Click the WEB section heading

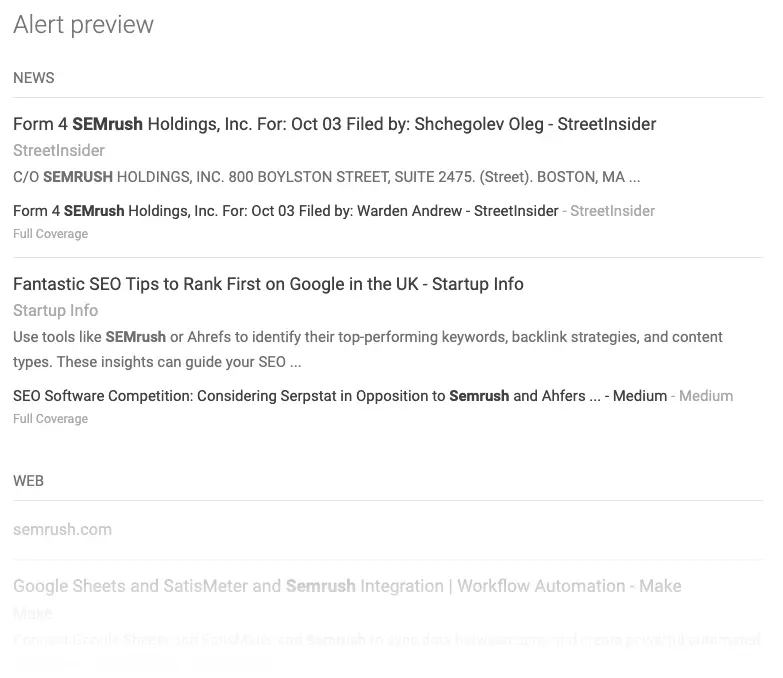(x=28, y=481)
